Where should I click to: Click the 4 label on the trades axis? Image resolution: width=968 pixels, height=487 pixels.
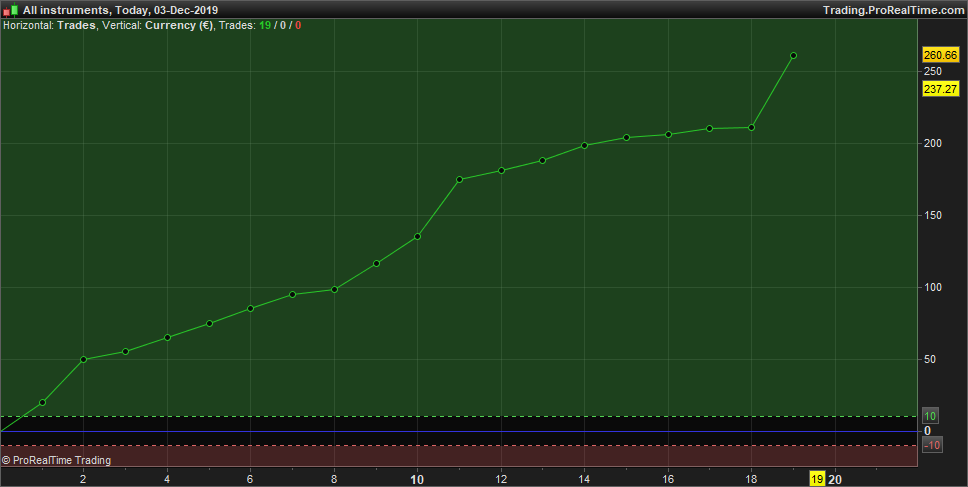tap(167, 479)
